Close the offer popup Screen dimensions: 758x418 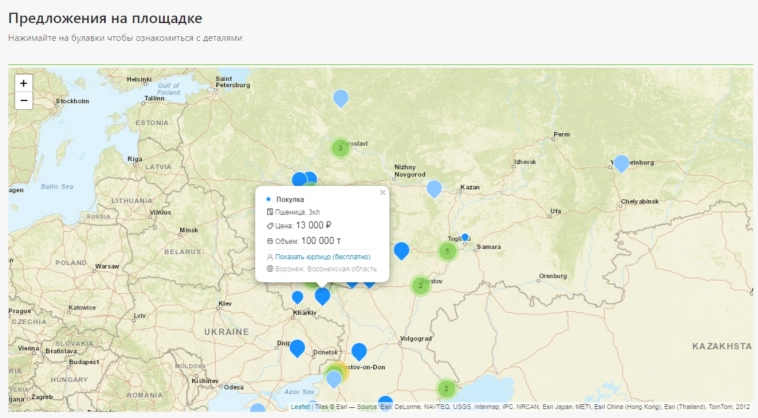(x=382, y=192)
